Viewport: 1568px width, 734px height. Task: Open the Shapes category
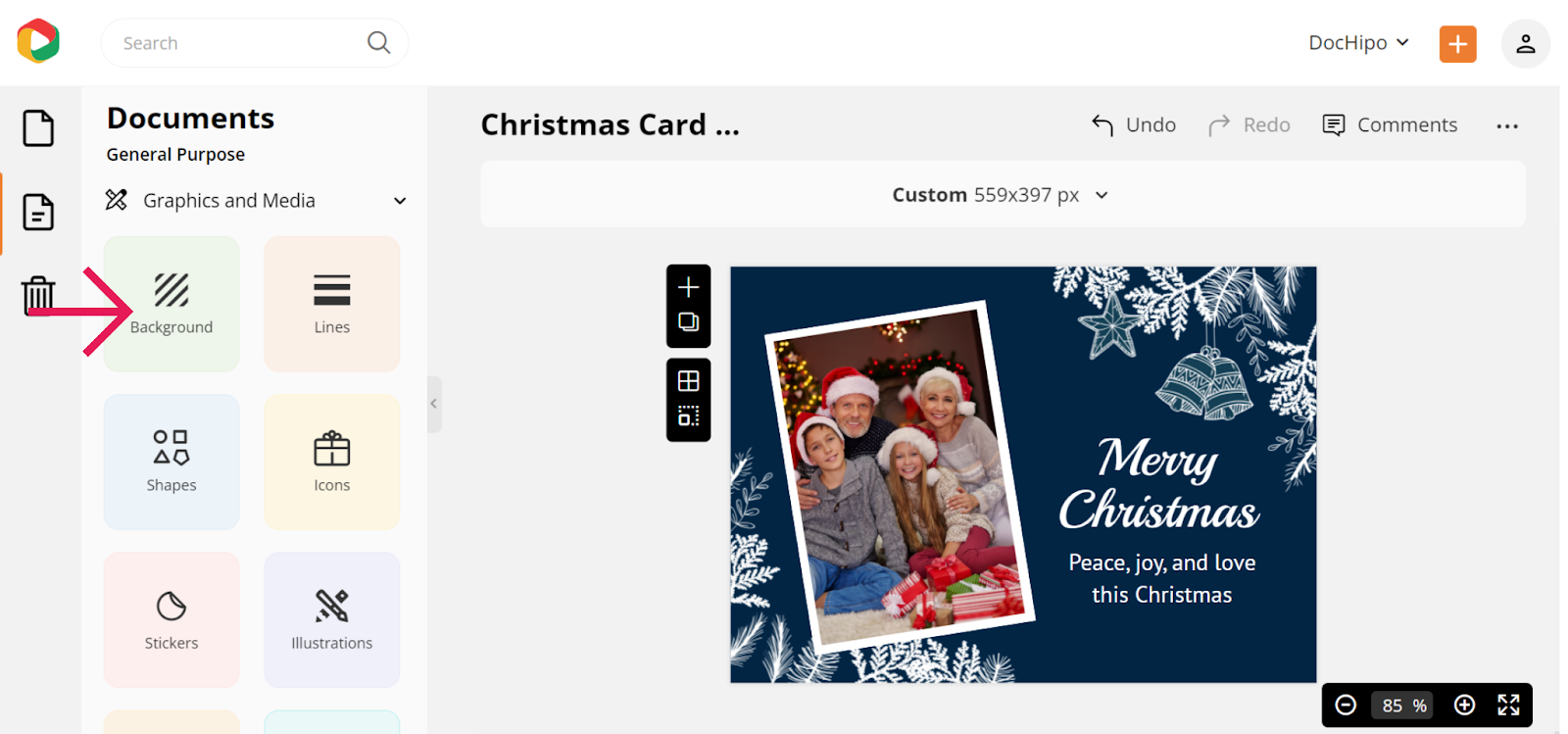point(171,462)
